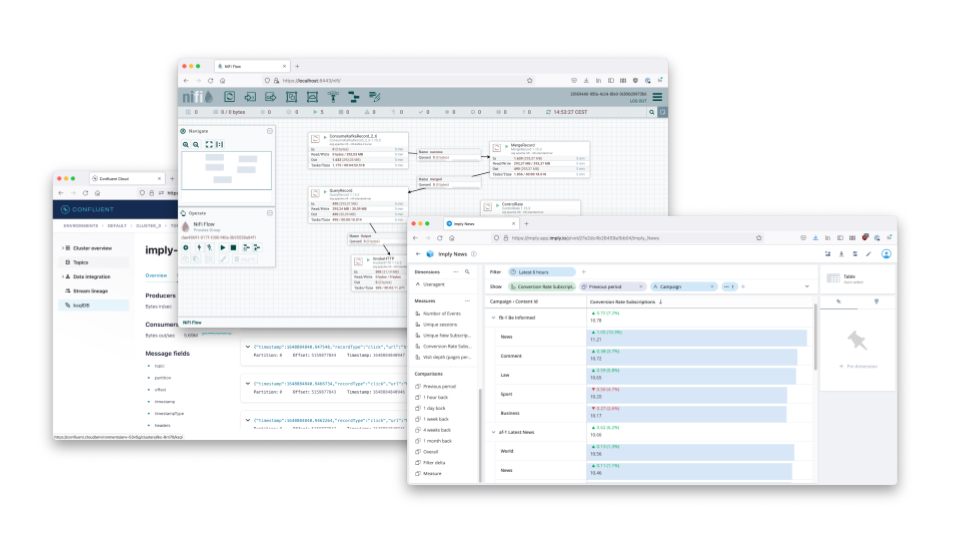This screenshot has height=540, width=960.
Task: Click the search icon in NiFi status bar
Action: coord(650,113)
